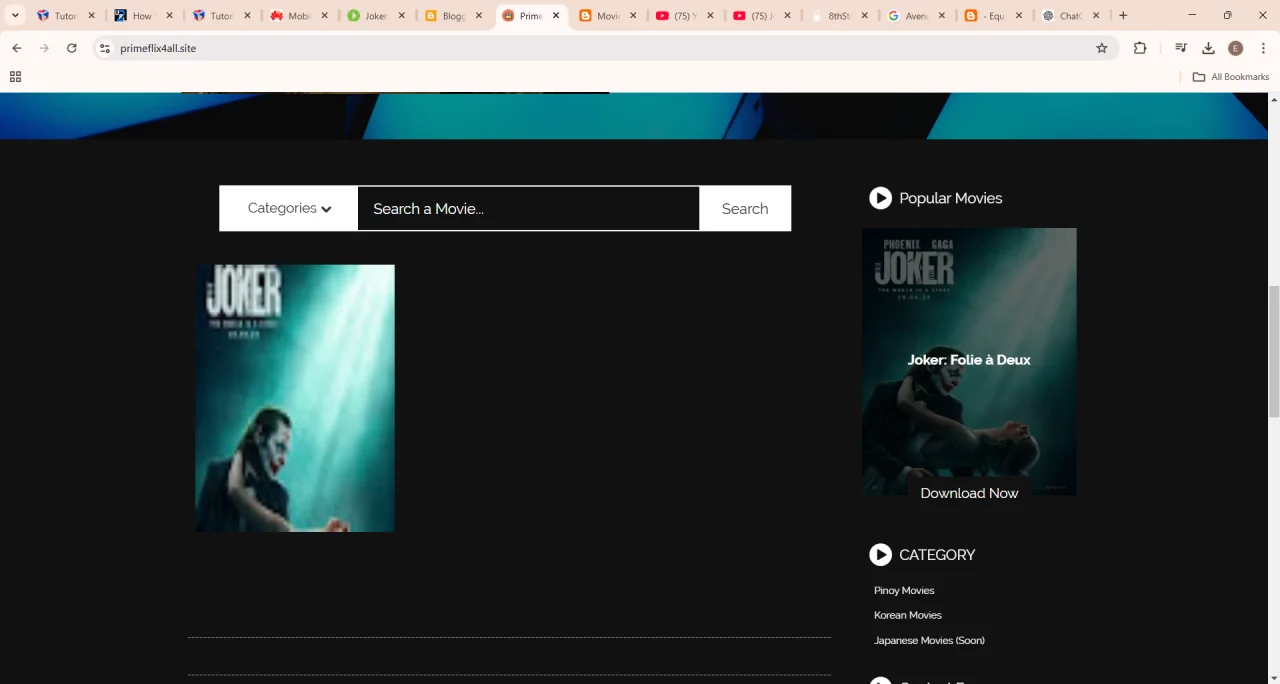This screenshot has height=684, width=1280.
Task: Click the vertical page scrollbar thumb
Action: point(1274,350)
